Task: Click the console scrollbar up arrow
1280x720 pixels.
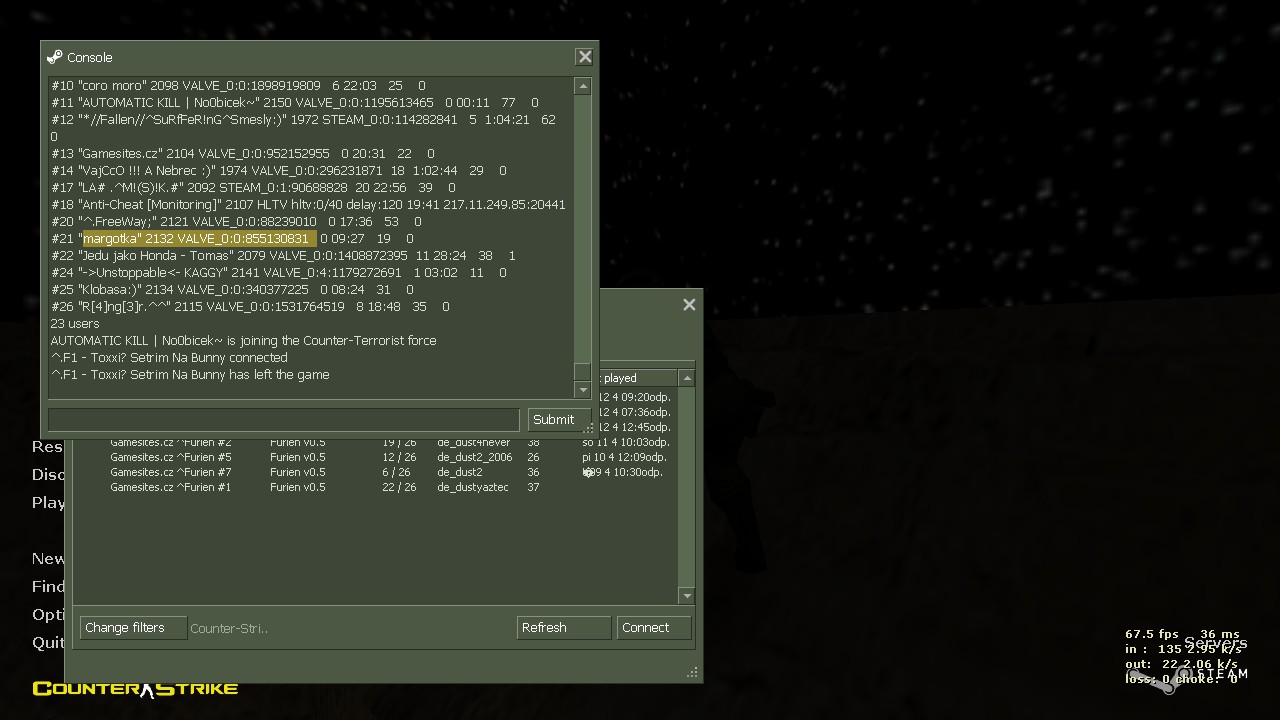Action: 582,87
